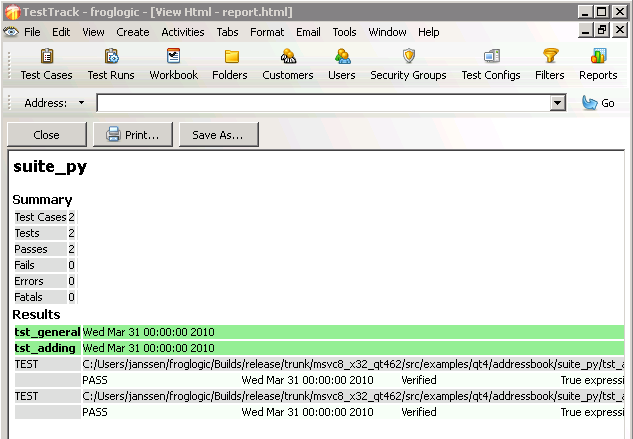This screenshot has width=633, height=439.
Task: Expand the Address bar dropdown arrow
Action: (x=558, y=103)
